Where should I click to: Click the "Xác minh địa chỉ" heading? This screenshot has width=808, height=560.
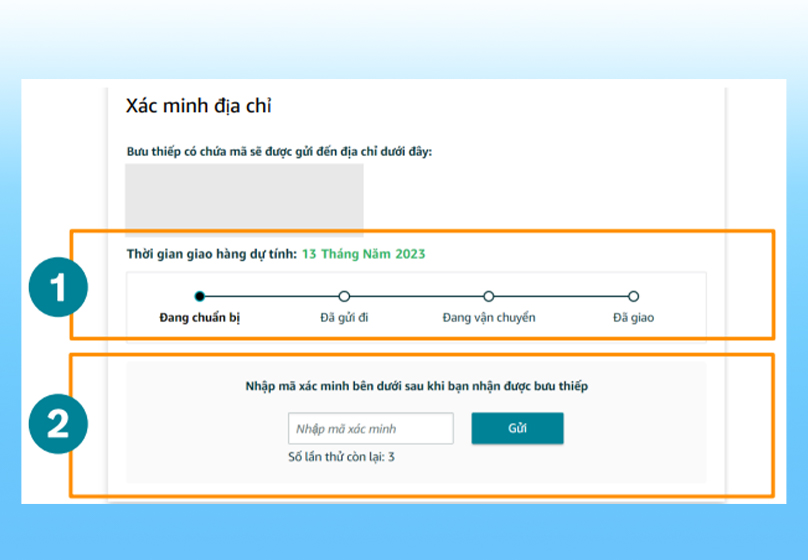click(x=198, y=106)
